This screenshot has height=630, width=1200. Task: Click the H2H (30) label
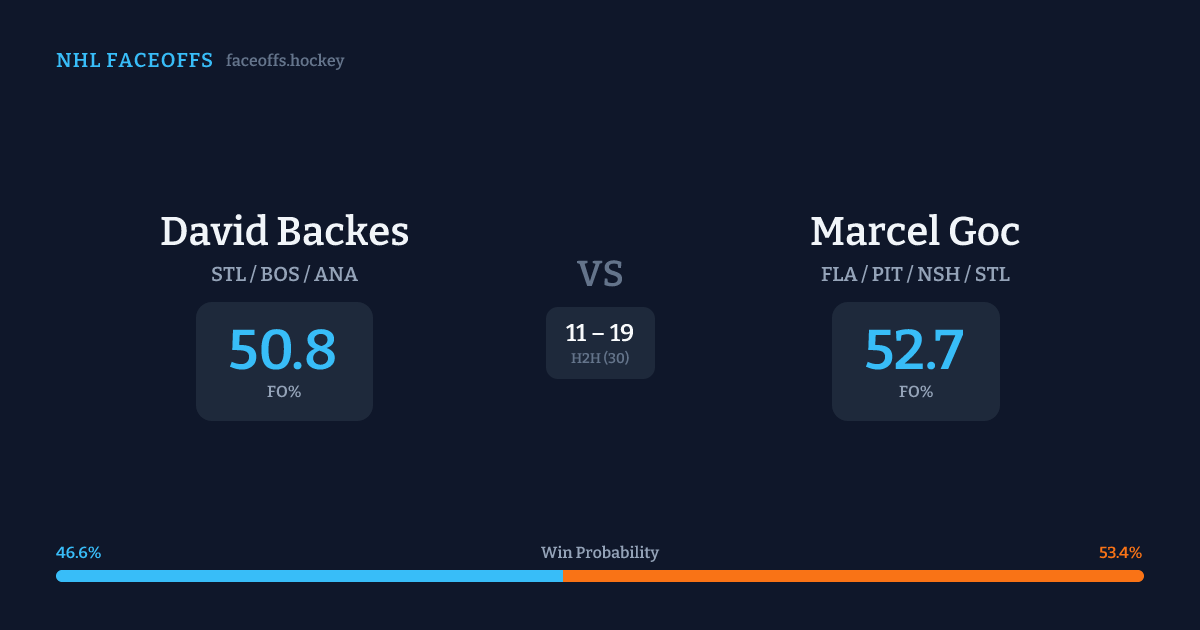click(x=600, y=358)
